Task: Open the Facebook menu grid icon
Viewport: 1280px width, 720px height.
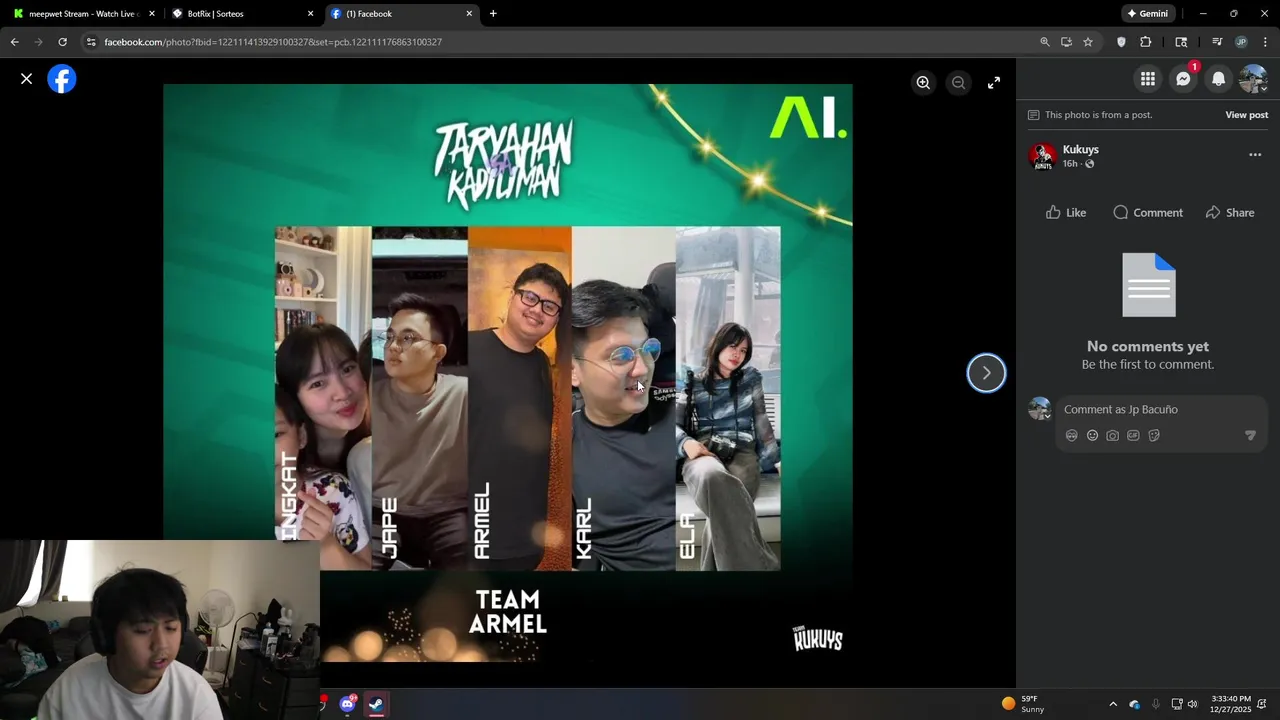Action: coord(1148,79)
